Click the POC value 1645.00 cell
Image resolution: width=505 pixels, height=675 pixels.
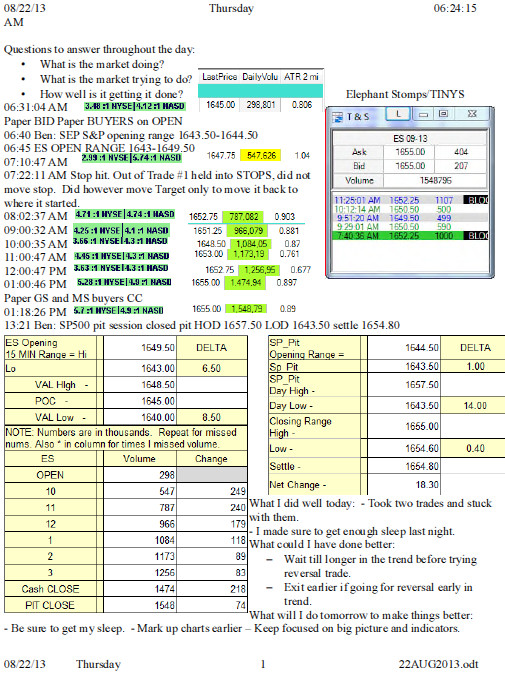140,401
